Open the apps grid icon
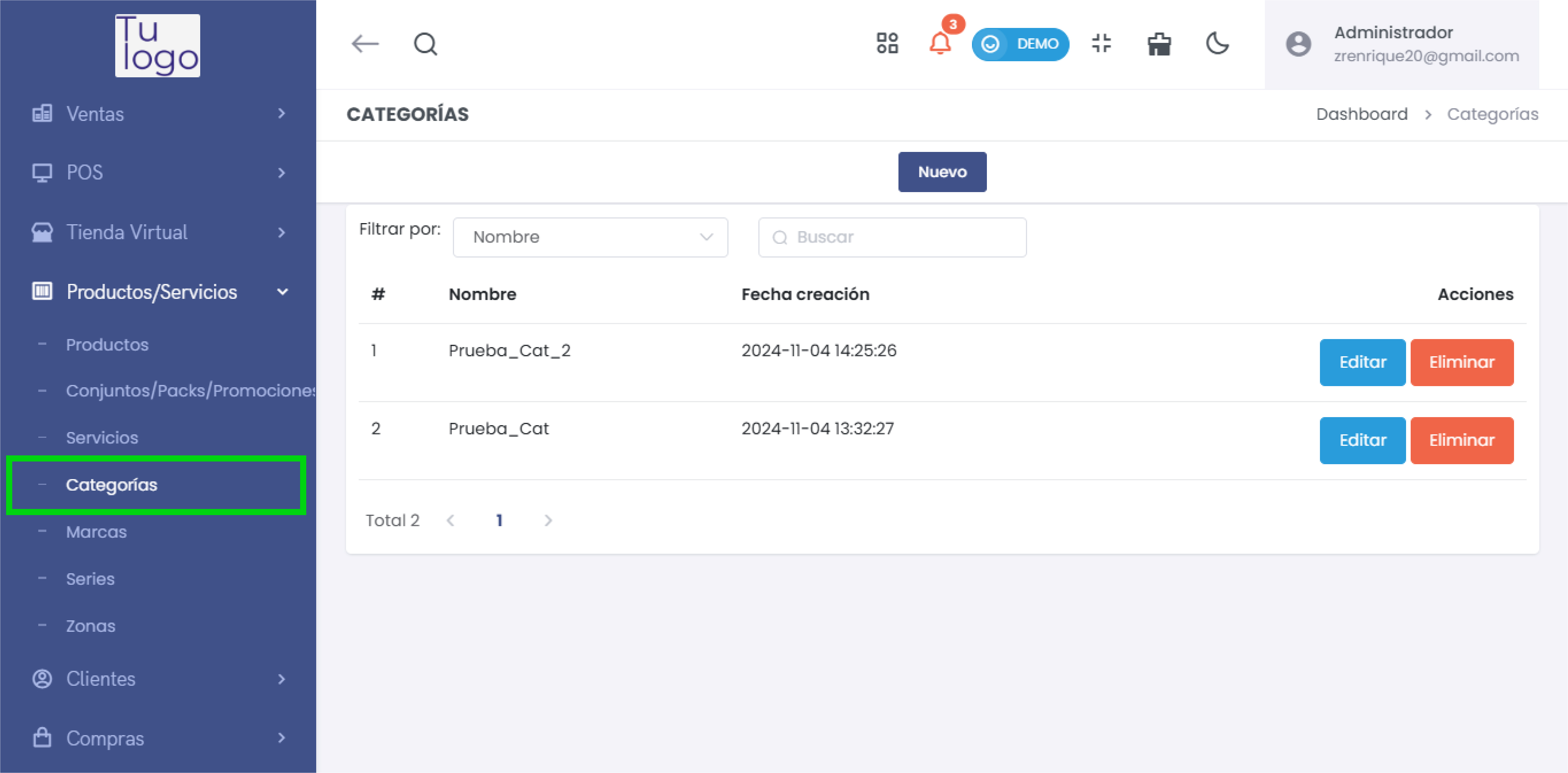Viewport: 1568px width, 773px height. pyautogui.click(x=887, y=44)
